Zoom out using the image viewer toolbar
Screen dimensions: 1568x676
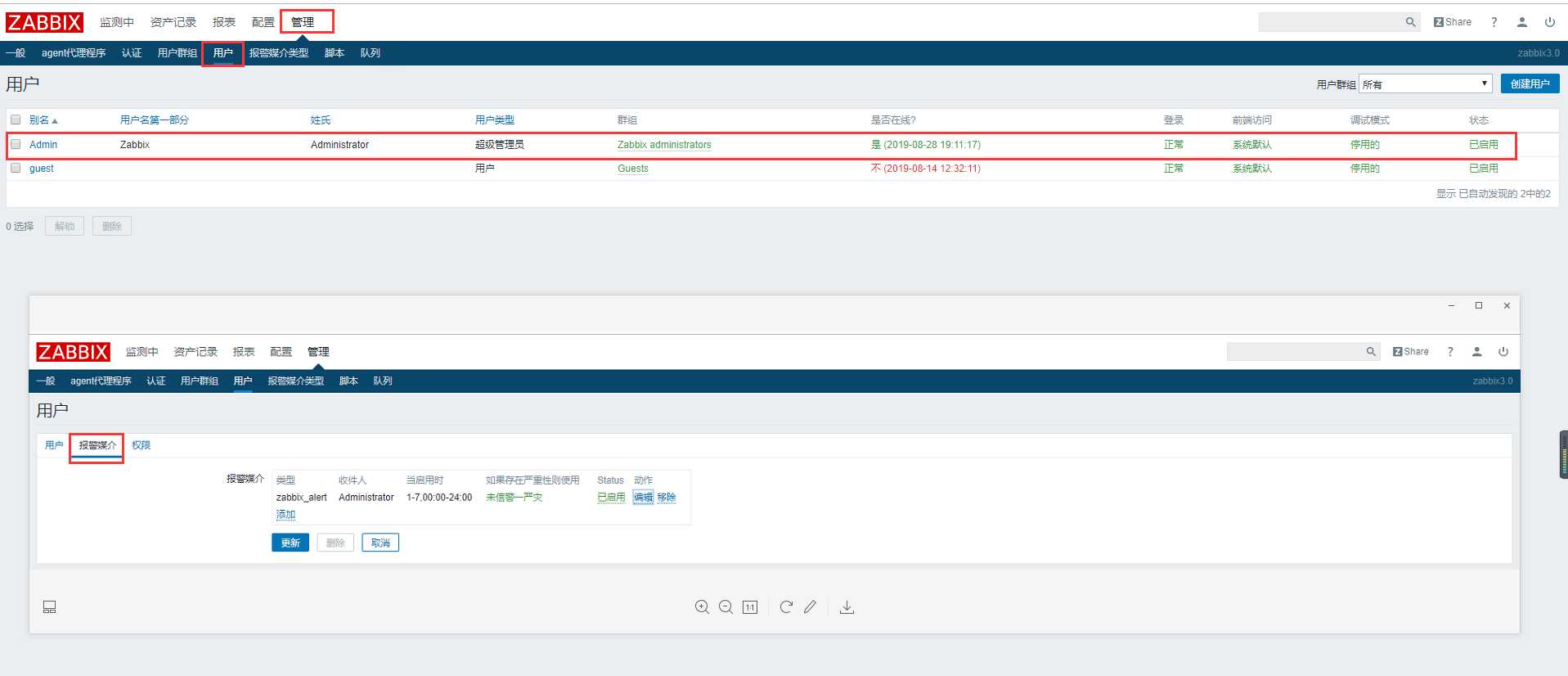726,607
